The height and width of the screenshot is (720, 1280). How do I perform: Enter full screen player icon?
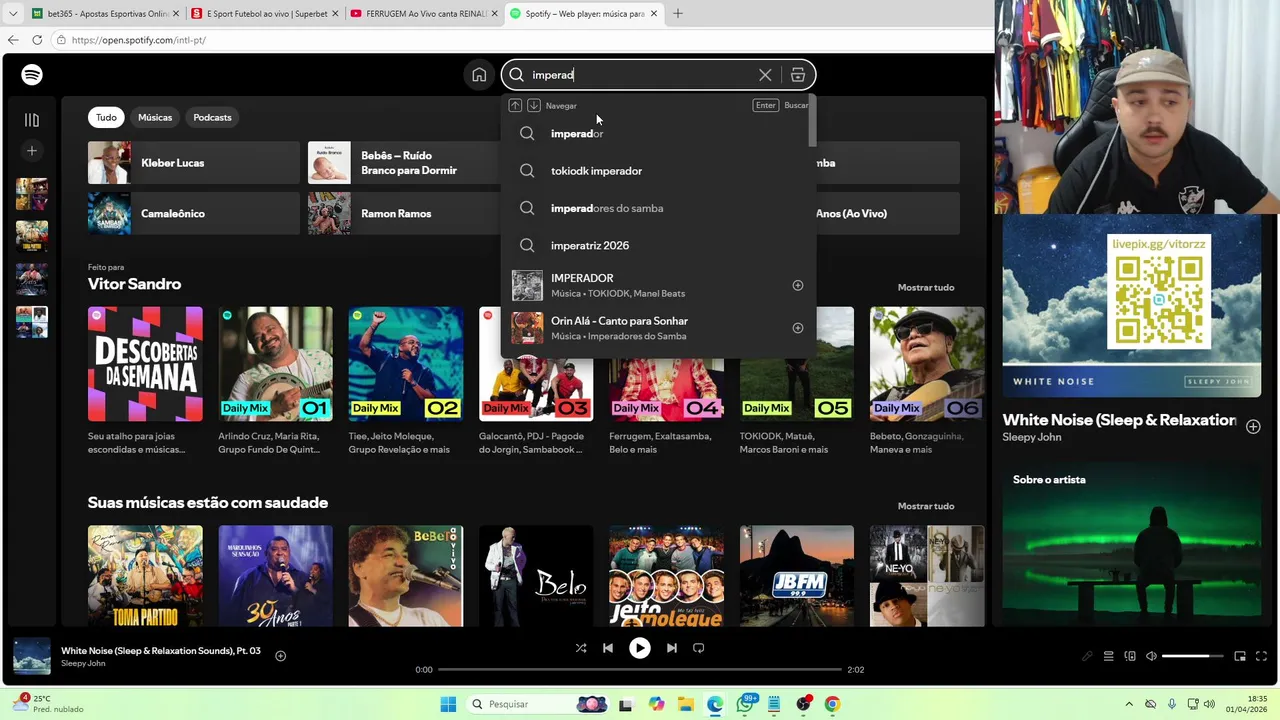pos(1261,656)
